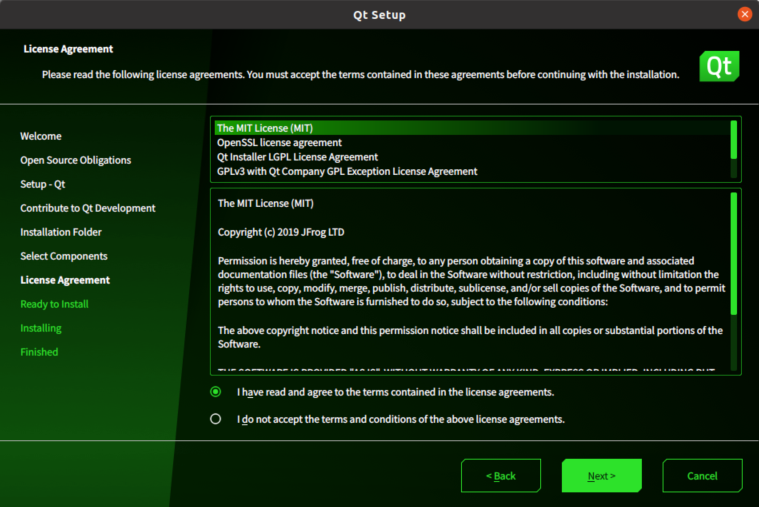Click Finished sidebar step
The width and height of the screenshot is (759, 507).
pos(39,352)
